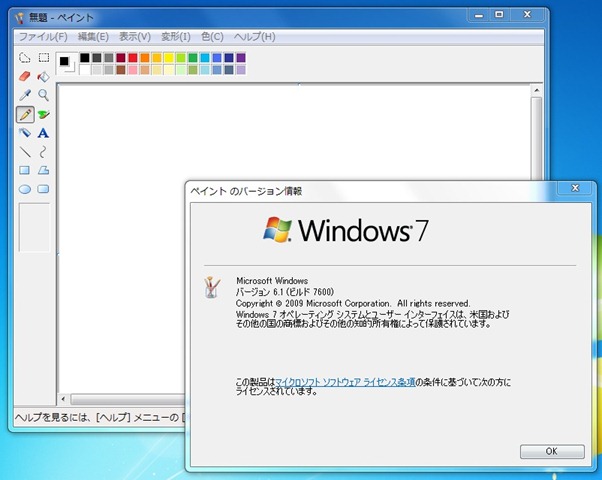Click the vertical scrollbar up arrow

pos(536,91)
